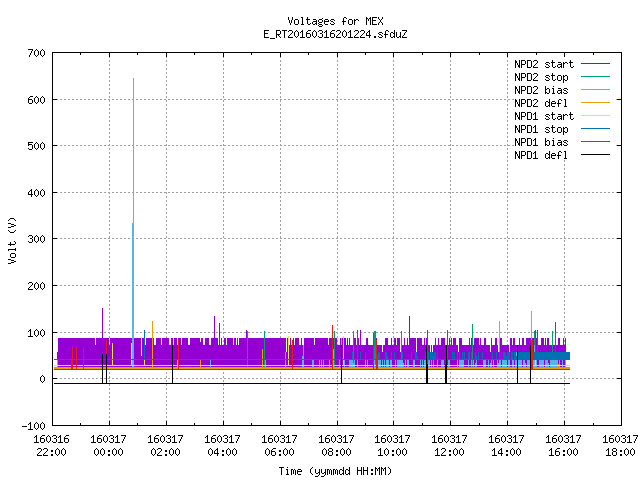The height and width of the screenshot is (480, 640).
Task: Click the NPD2 stop green legend line
Action: (595, 77)
